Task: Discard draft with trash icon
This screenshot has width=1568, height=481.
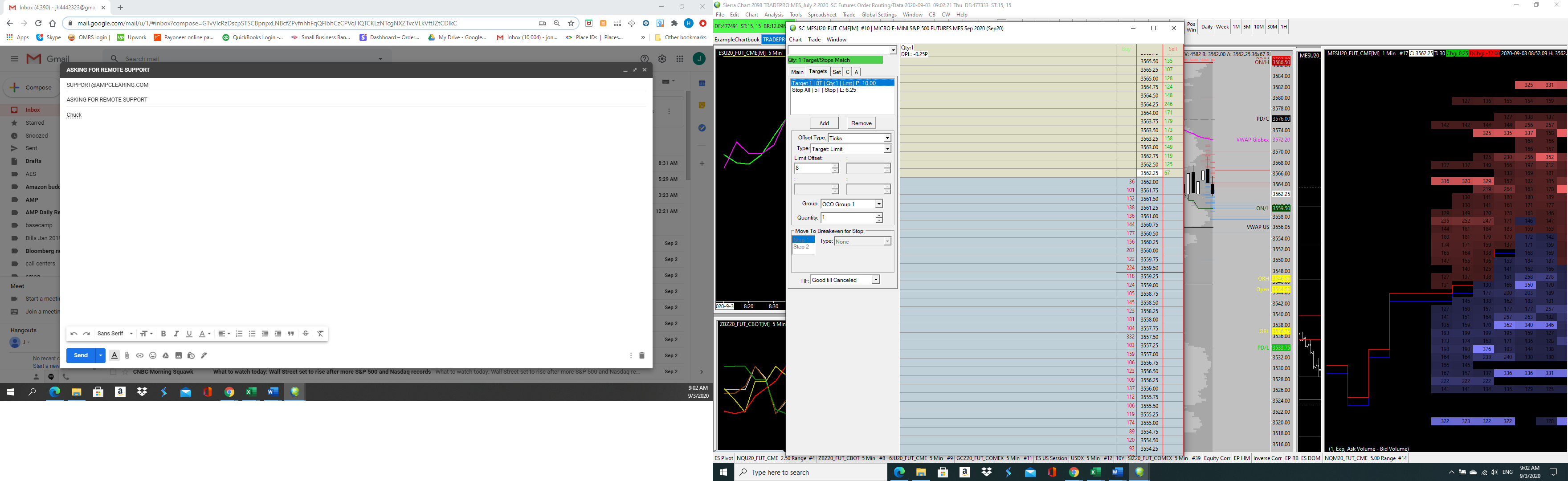Action: [641, 355]
